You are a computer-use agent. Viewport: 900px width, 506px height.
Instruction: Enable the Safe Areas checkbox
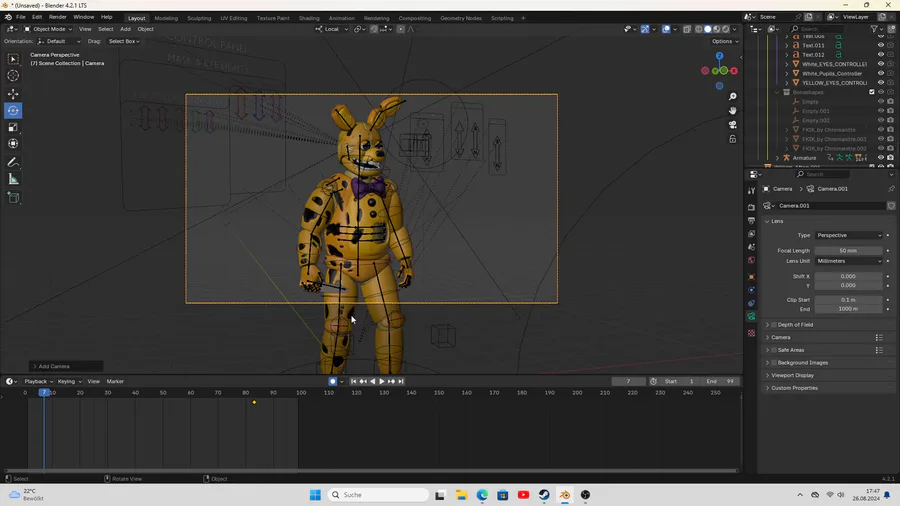click(x=774, y=350)
